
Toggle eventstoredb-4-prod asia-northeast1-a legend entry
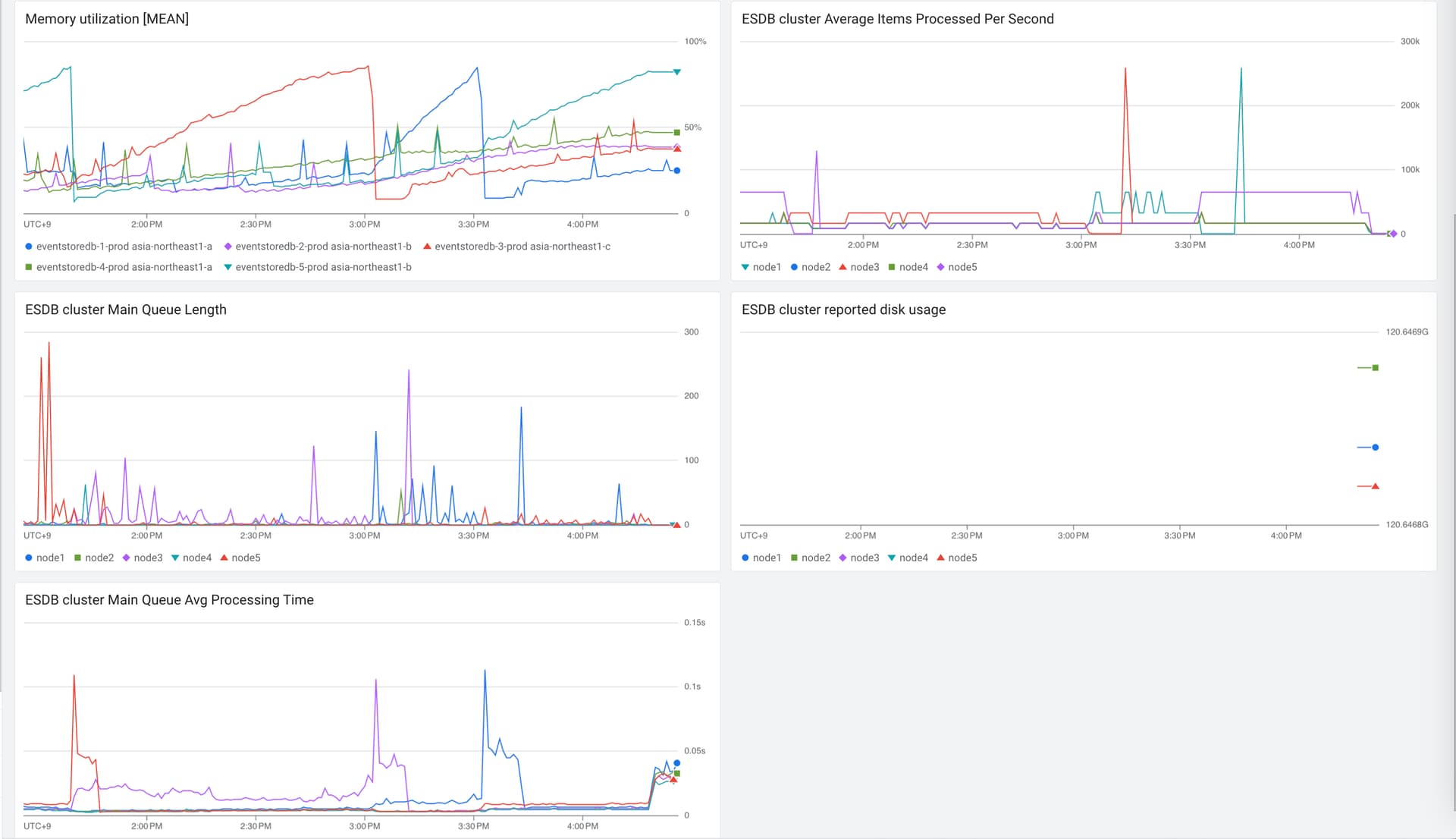[118, 267]
